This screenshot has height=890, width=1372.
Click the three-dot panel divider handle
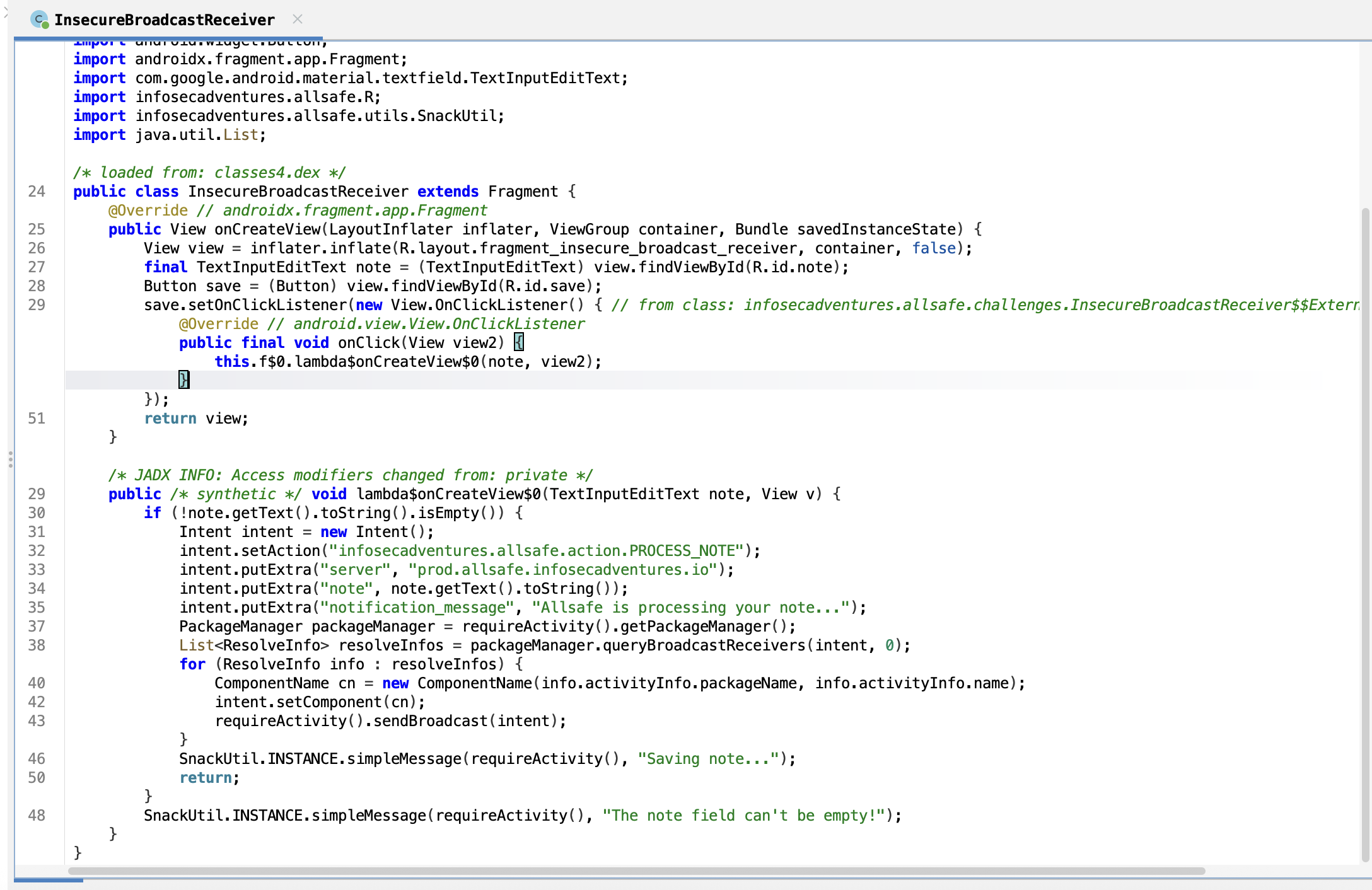[10, 459]
